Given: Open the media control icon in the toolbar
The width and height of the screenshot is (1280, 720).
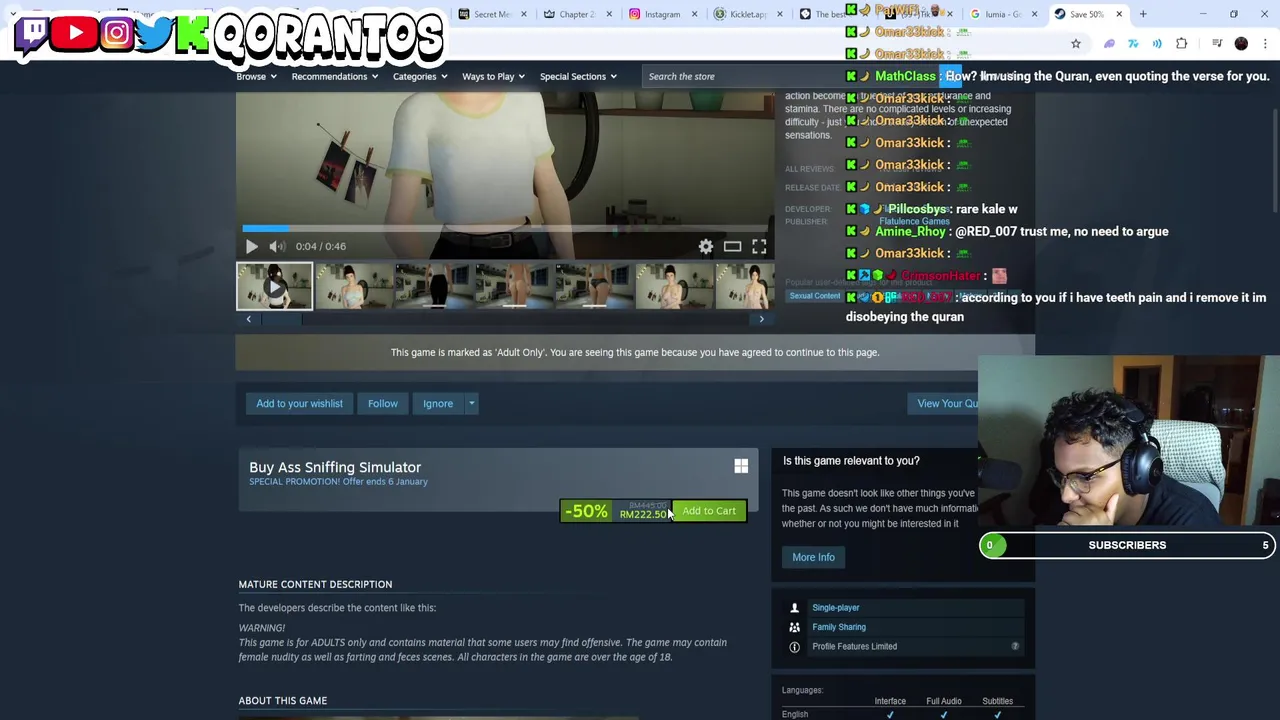Looking at the screenshot, I should tap(1217, 44).
